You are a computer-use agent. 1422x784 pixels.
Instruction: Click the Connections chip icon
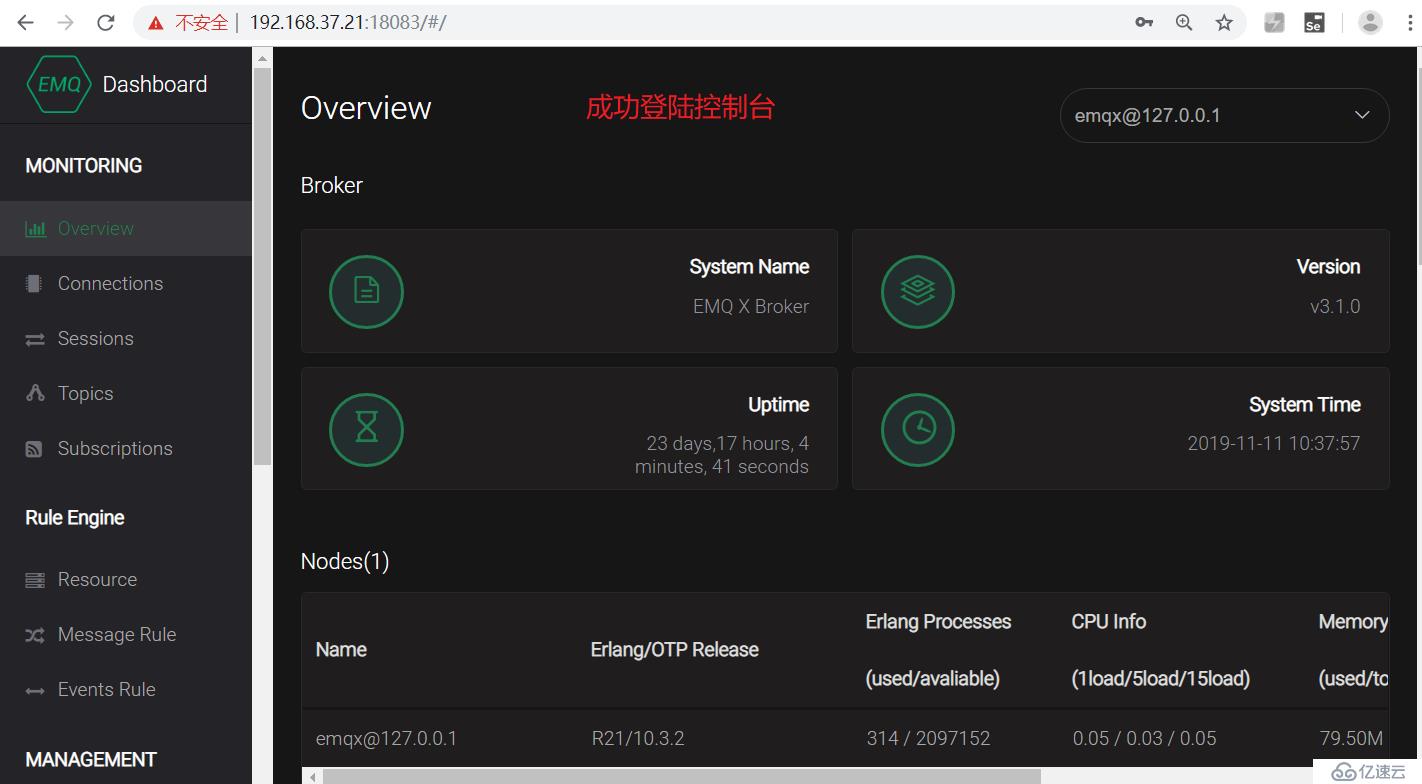pos(34,284)
